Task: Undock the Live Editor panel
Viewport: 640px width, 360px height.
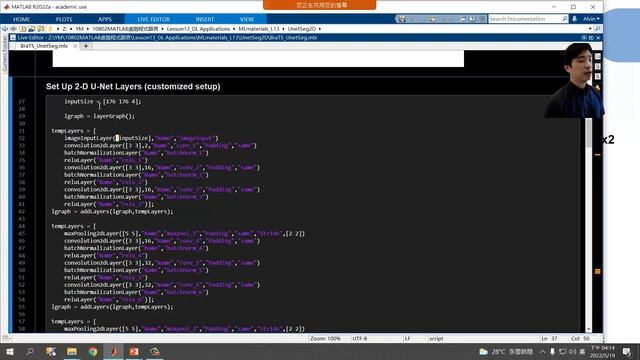Action: 591,38
